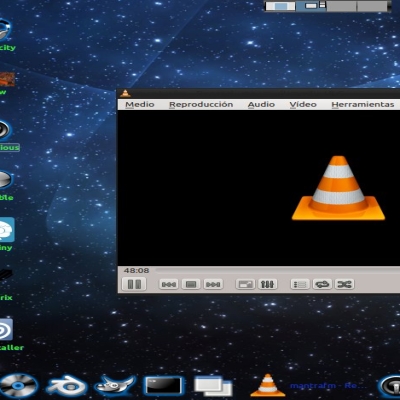Switch to second workspace in pager
Image resolution: width=400 pixels, height=400 pixels.
point(311,6)
